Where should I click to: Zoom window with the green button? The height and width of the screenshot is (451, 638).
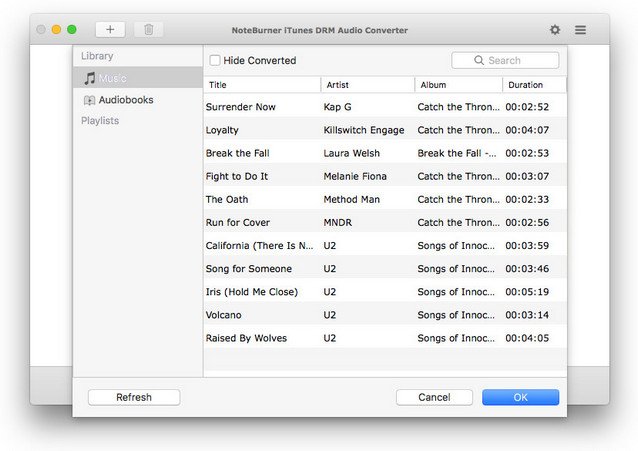click(x=72, y=30)
